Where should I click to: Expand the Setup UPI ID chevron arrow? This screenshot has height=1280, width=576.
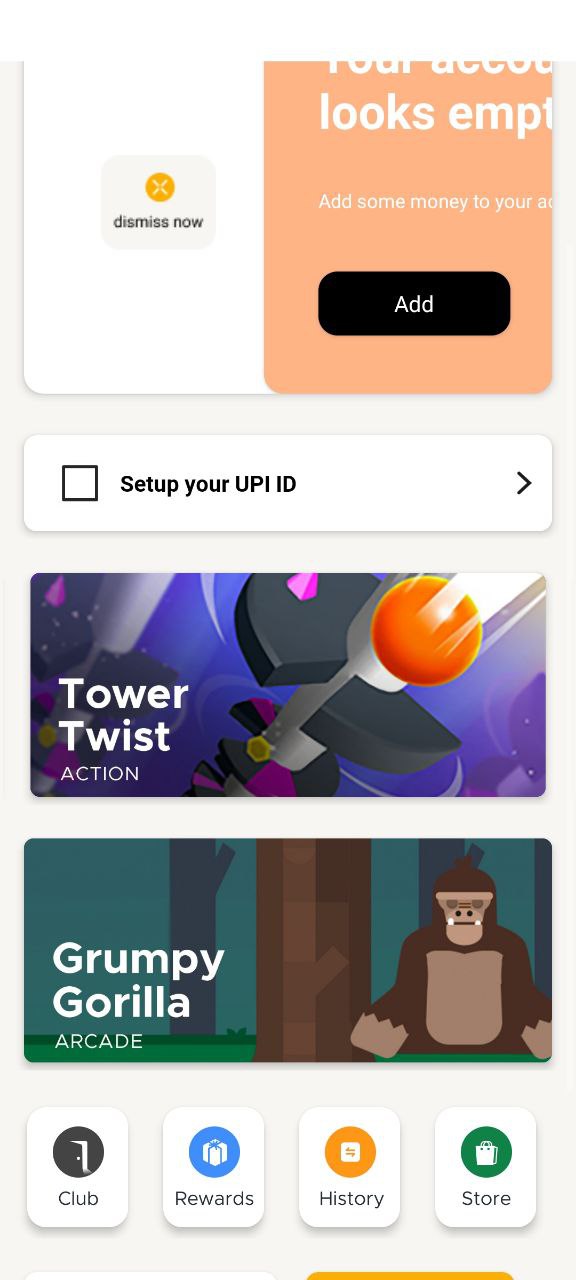coord(524,483)
